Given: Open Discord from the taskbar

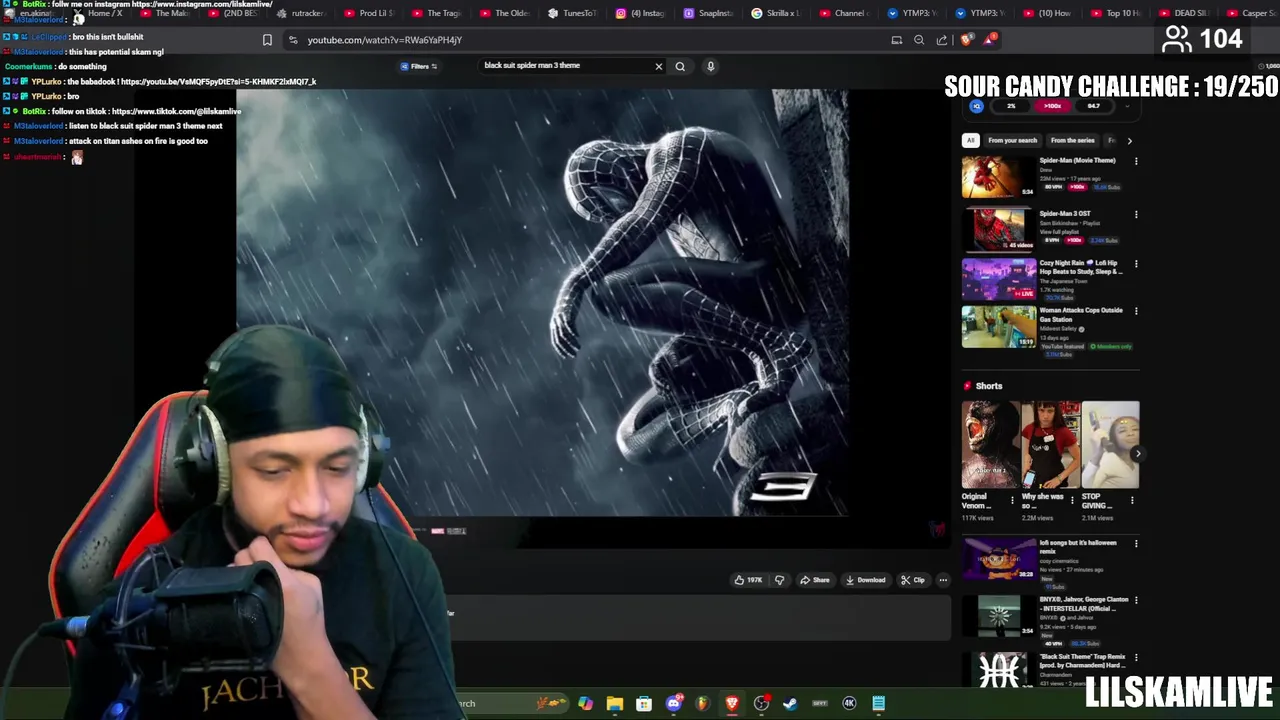Looking at the screenshot, I should tap(673, 703).
